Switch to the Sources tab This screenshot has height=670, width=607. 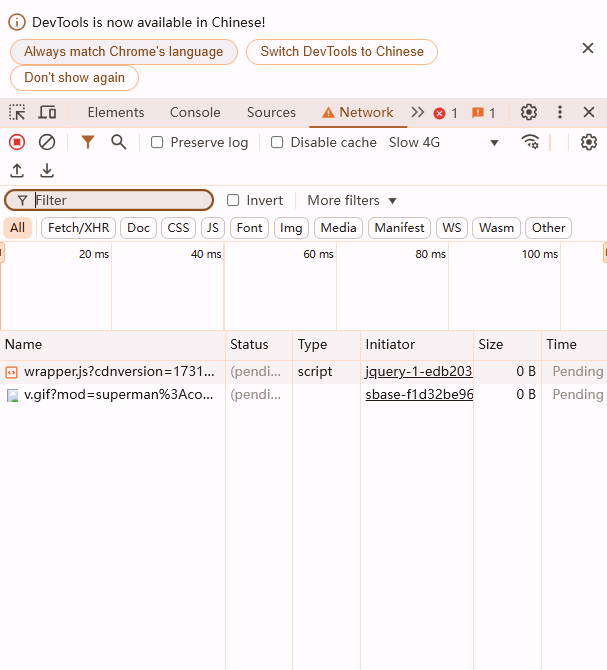point(271,112)
